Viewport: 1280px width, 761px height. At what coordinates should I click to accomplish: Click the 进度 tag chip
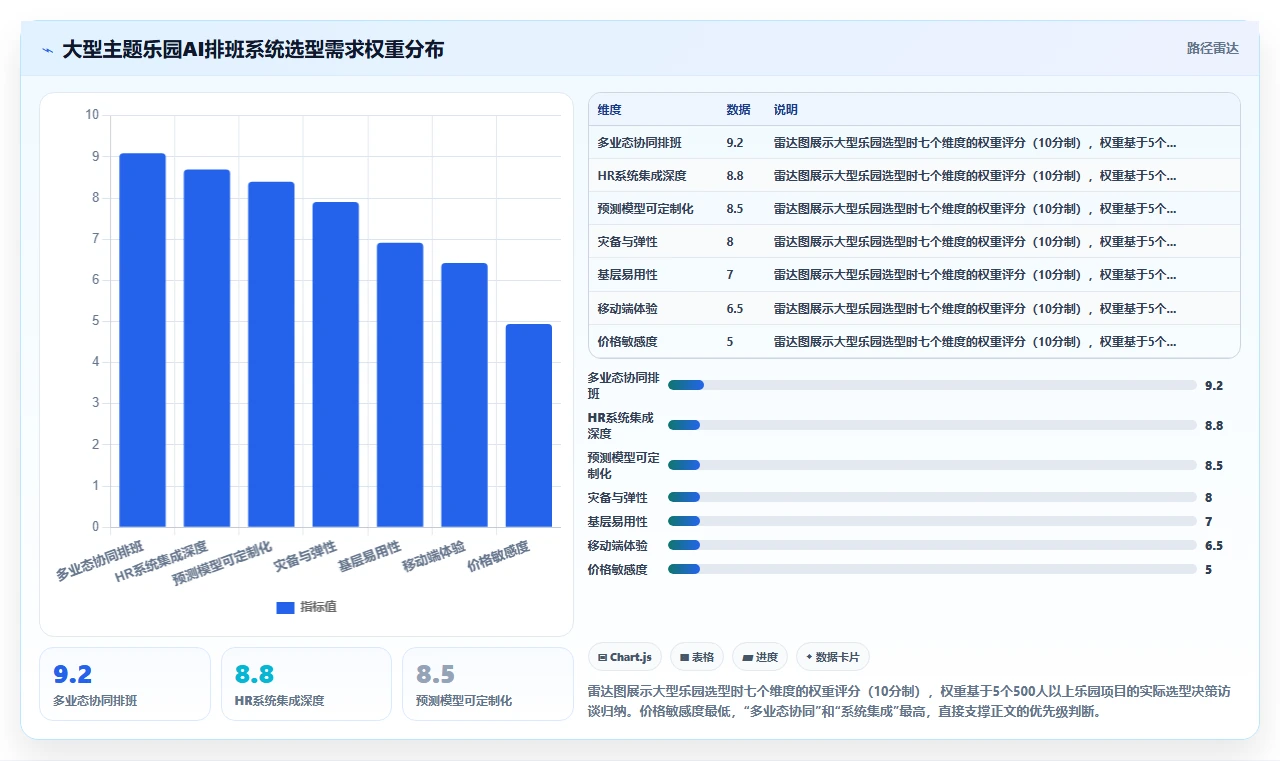tap(760, 657)
